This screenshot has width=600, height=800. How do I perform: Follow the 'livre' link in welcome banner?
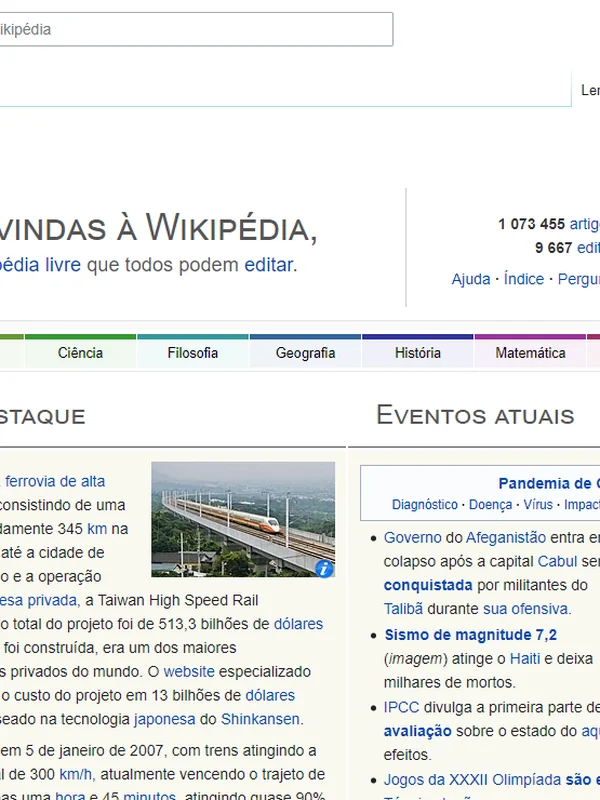pyautogui.click(x=63, y=265)
